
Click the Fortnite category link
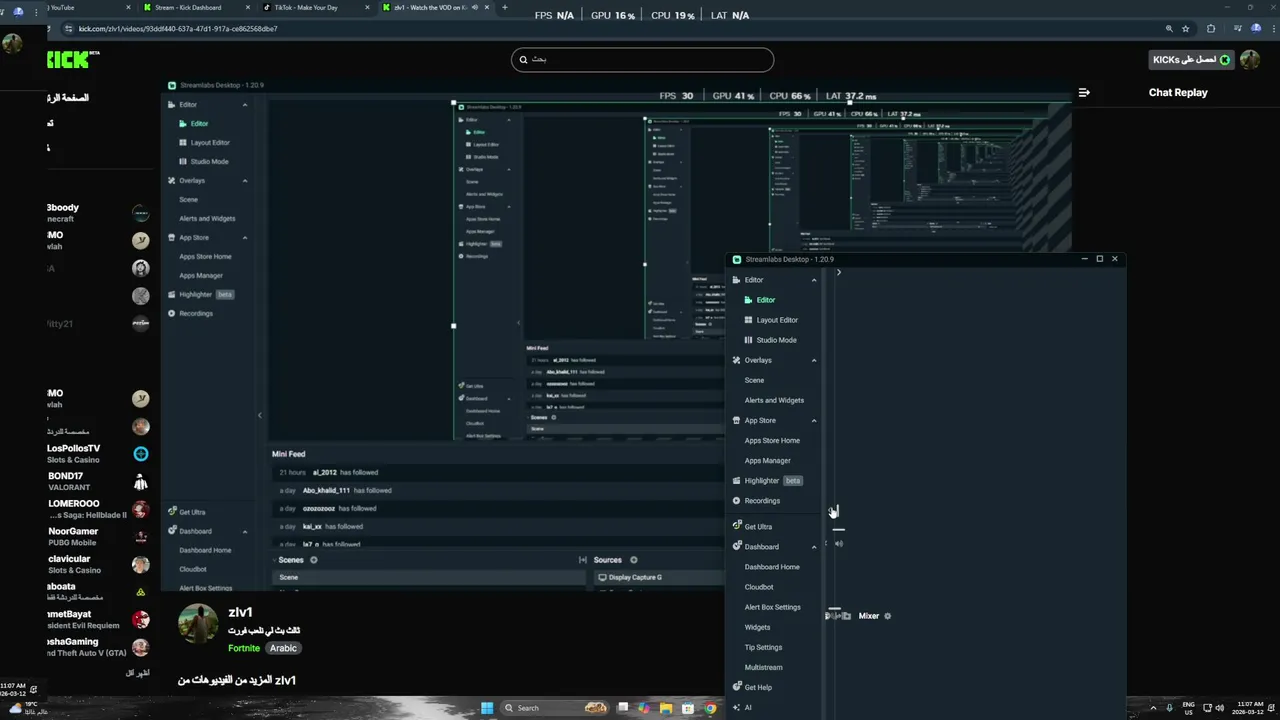tap(244, 648)
